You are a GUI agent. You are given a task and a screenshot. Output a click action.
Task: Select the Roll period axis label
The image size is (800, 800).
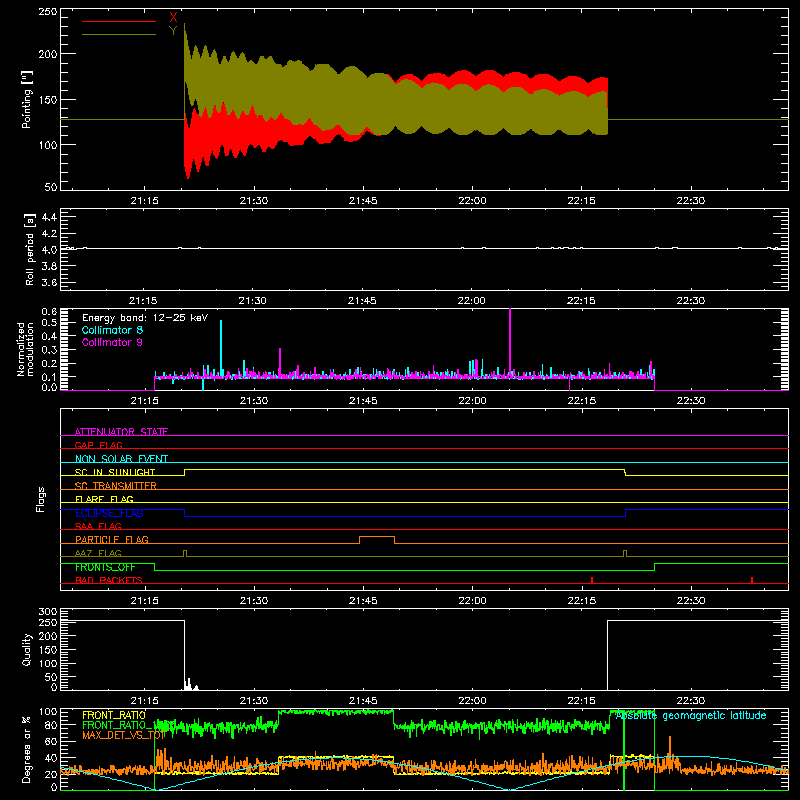30,249
